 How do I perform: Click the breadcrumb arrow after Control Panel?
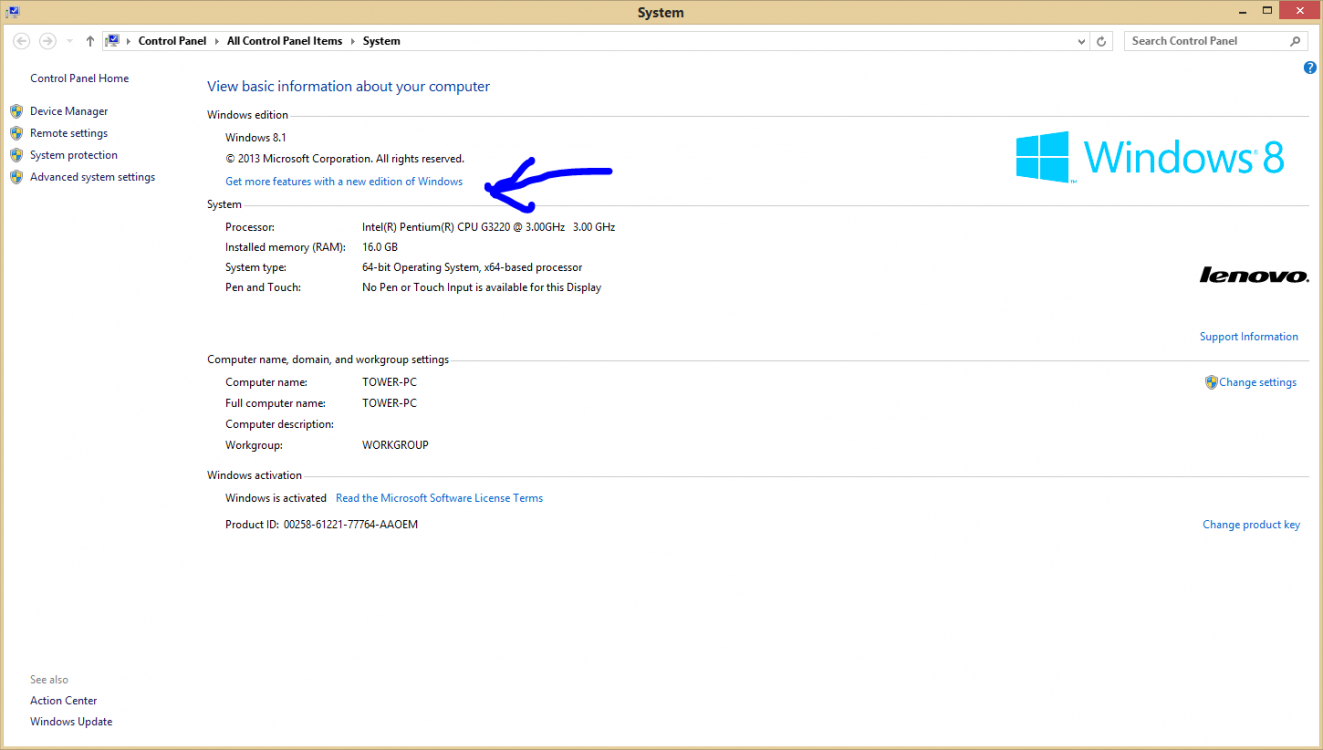point(217,41)
